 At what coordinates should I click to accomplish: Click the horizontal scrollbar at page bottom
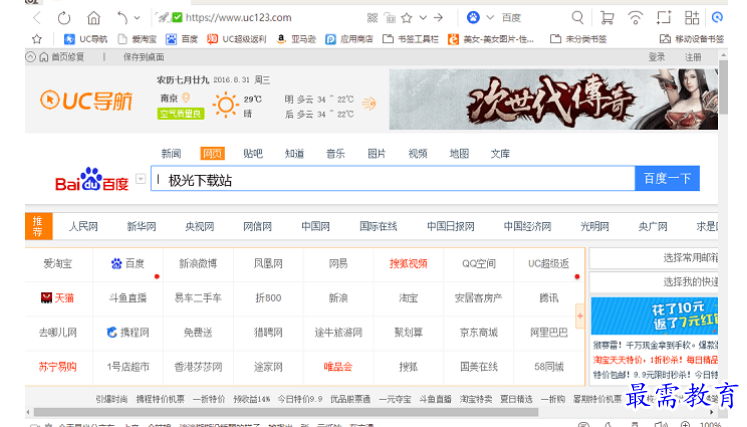coord(286,412)
